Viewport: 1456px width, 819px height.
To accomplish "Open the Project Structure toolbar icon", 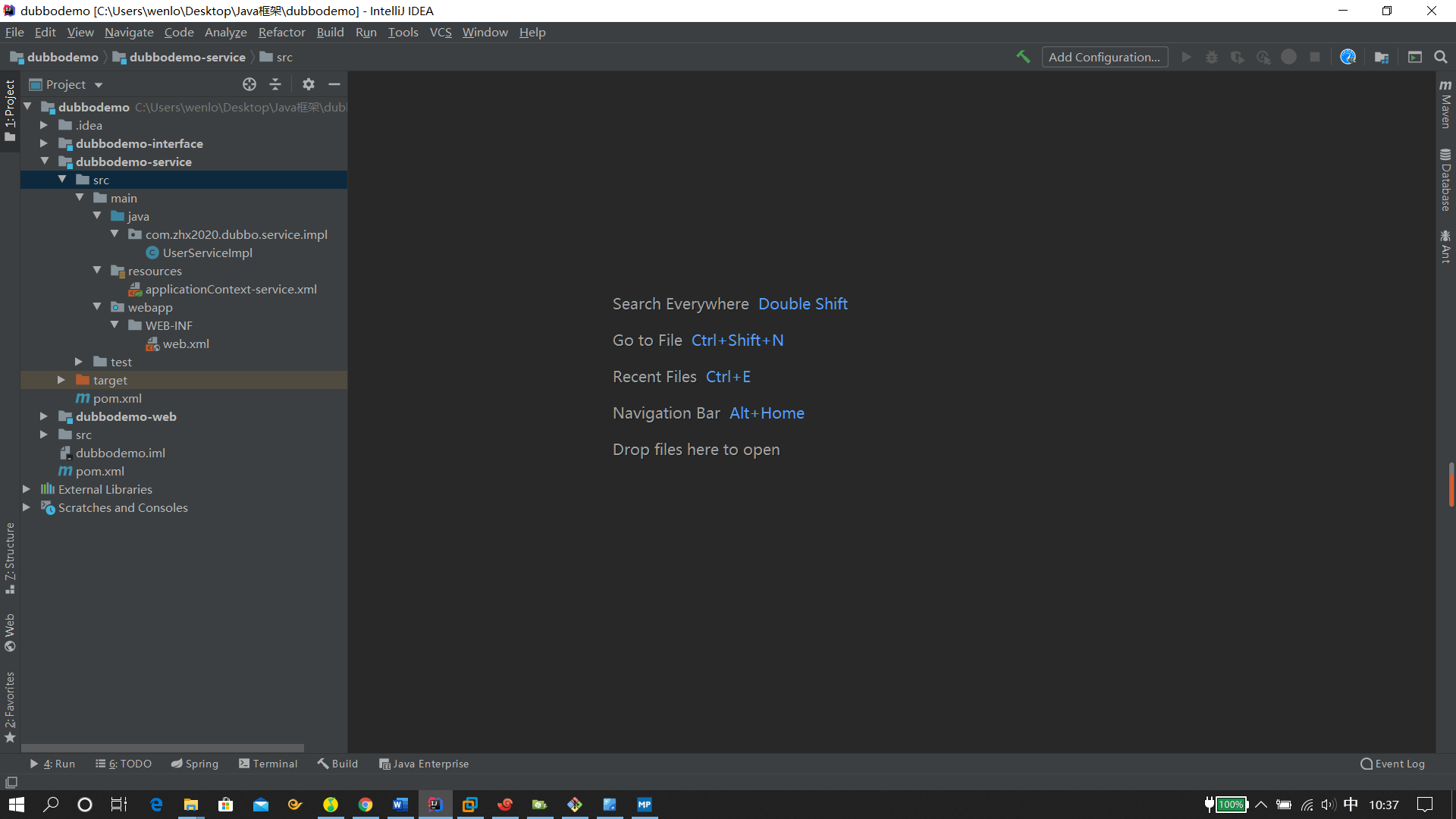I will point(1382,57).
